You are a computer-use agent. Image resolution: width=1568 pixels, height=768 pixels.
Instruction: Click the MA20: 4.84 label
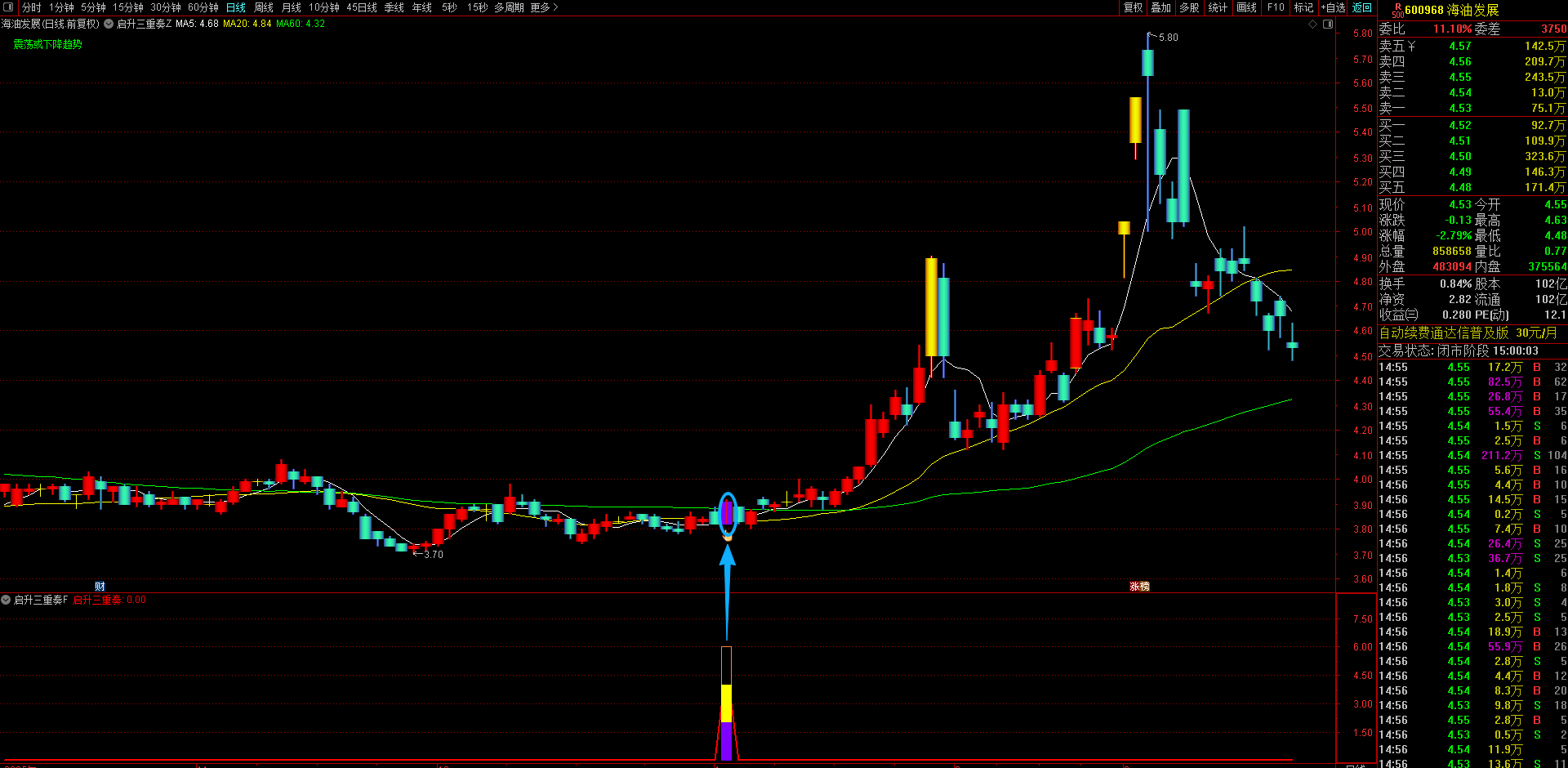click(247, 24)
